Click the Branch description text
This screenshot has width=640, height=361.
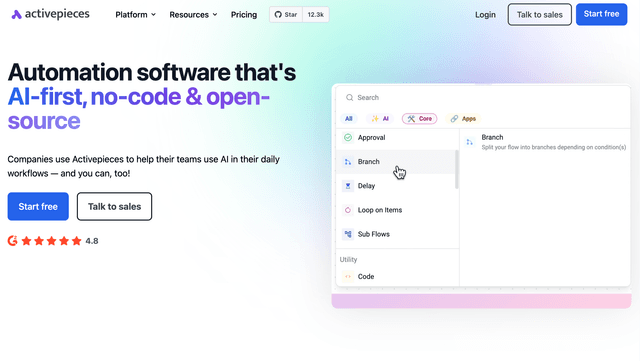tap(553, 147)
